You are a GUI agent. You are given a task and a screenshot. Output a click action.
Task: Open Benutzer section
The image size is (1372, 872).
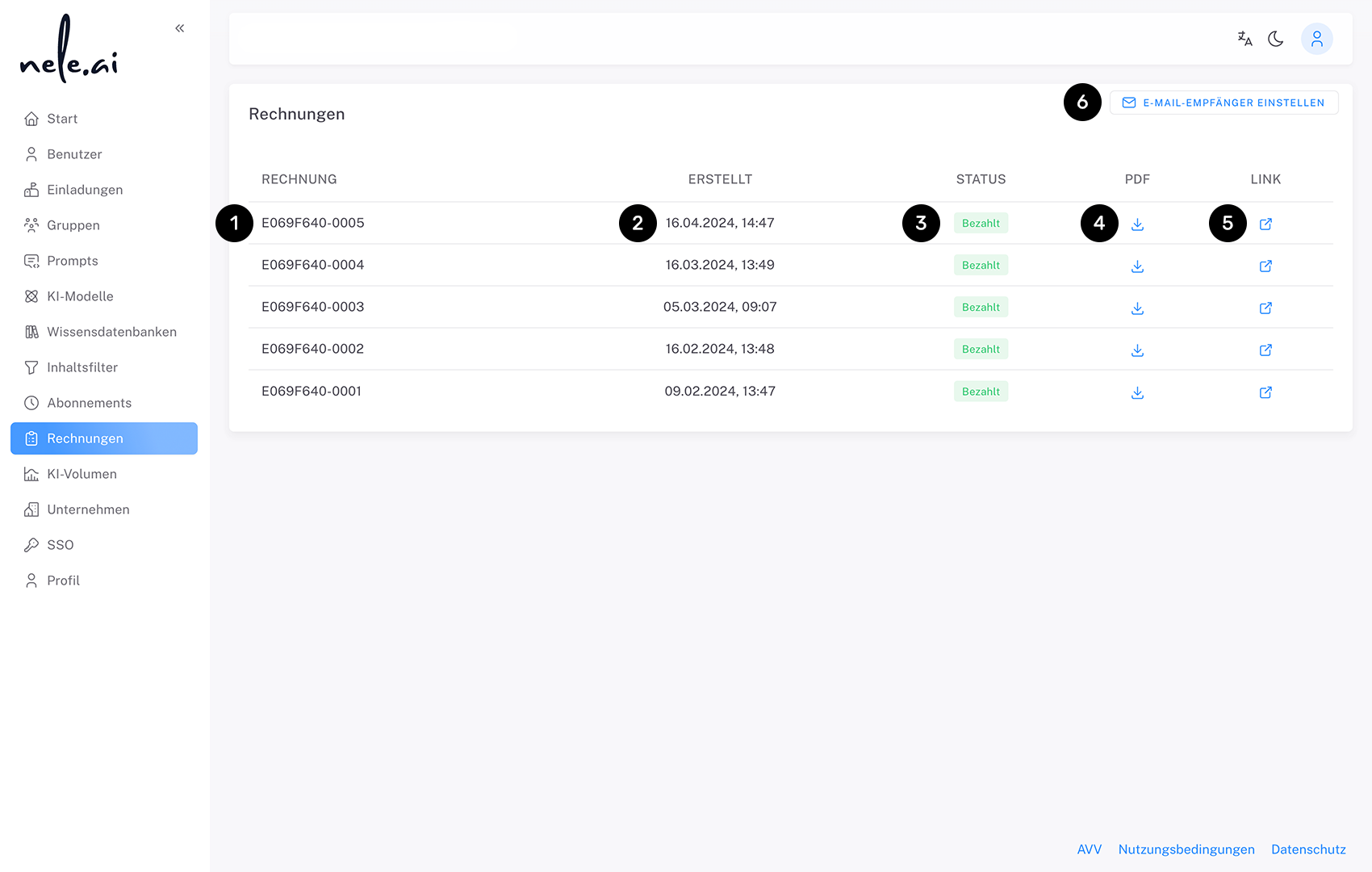pos(104,154)
